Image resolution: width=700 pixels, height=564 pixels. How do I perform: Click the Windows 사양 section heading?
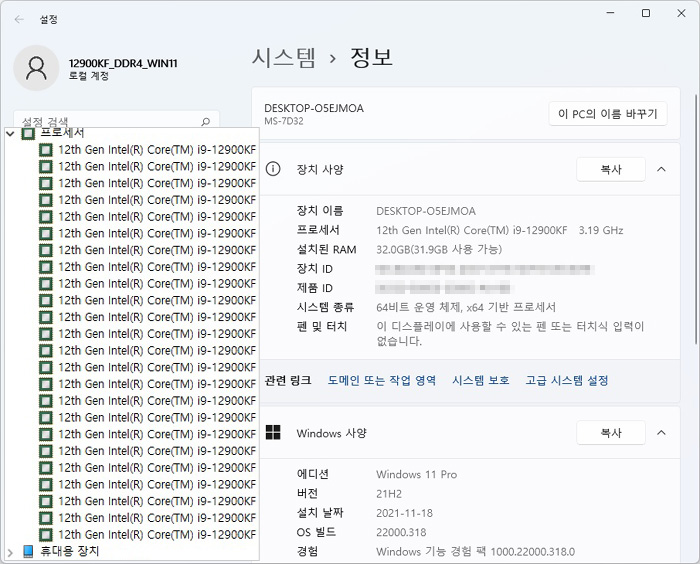tap(332, 433)
